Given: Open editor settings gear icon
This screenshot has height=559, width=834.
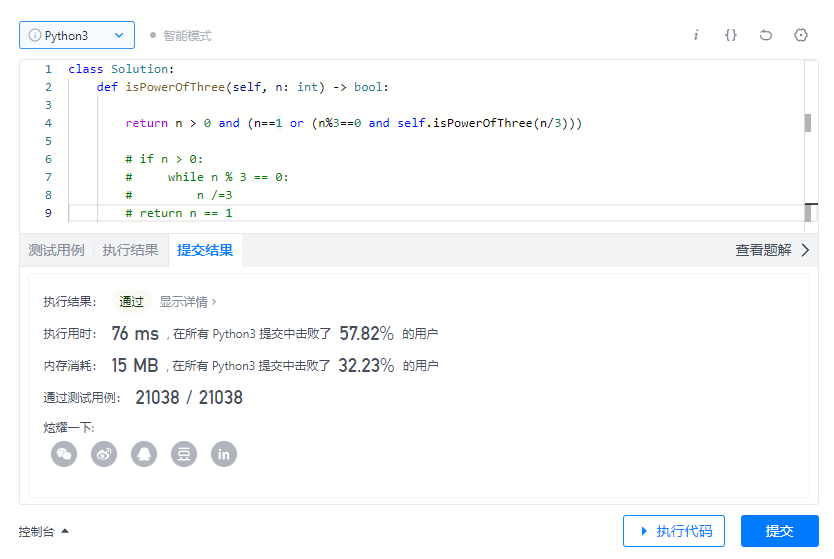Looking at the screenshot, I should click(x=800, y=35).
